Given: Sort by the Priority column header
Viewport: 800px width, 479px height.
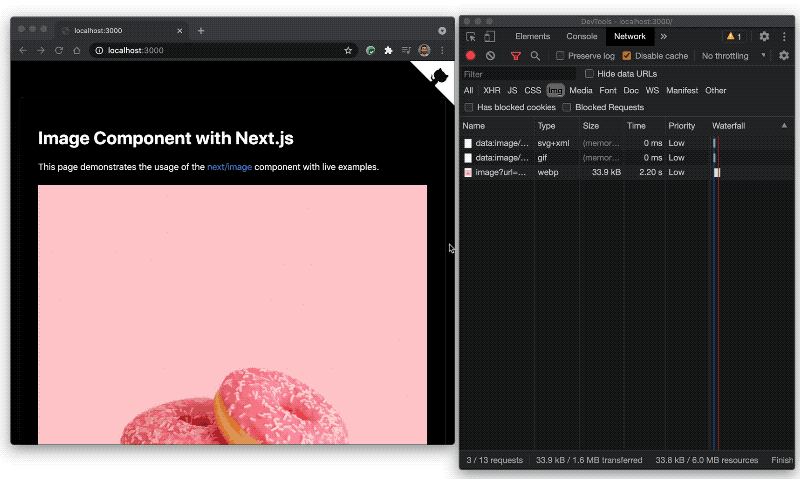Looking at the screenshot, I should pyautogui.click(x=686, y=125).
